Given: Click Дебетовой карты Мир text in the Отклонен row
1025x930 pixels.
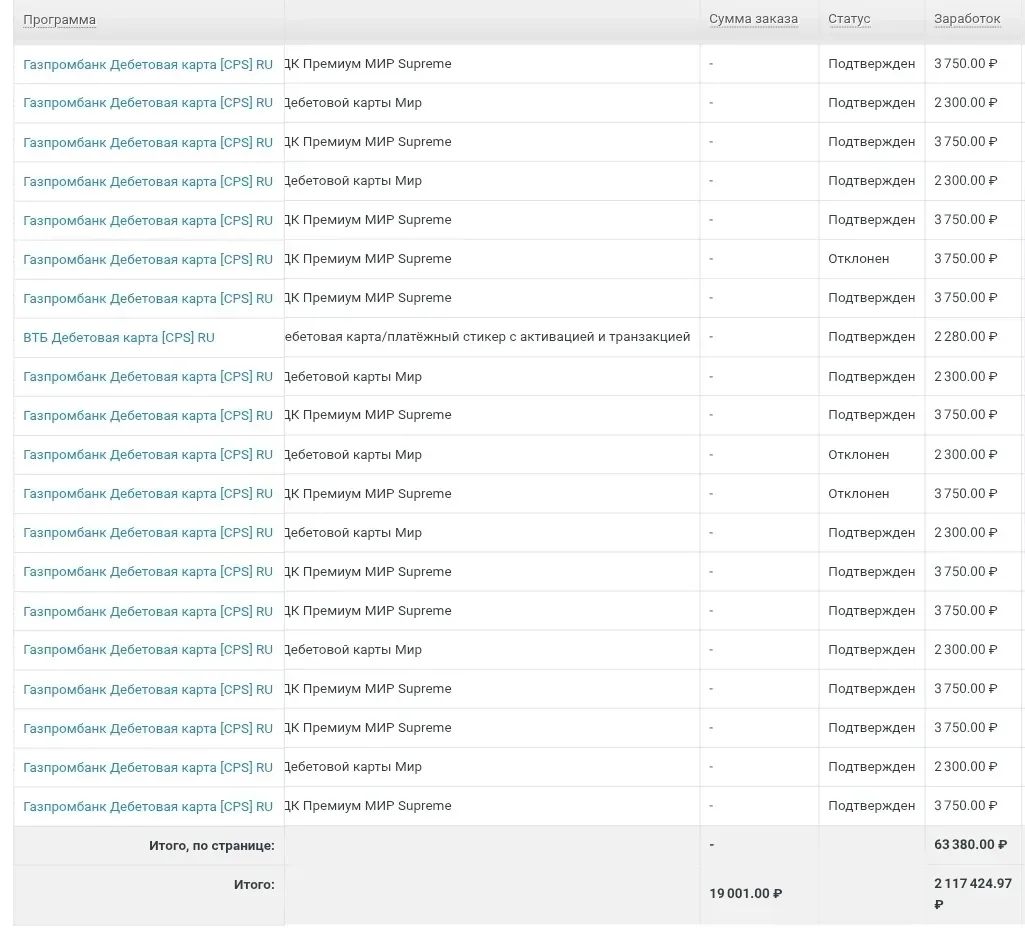Looking at the screenshot, I should 353,455.
